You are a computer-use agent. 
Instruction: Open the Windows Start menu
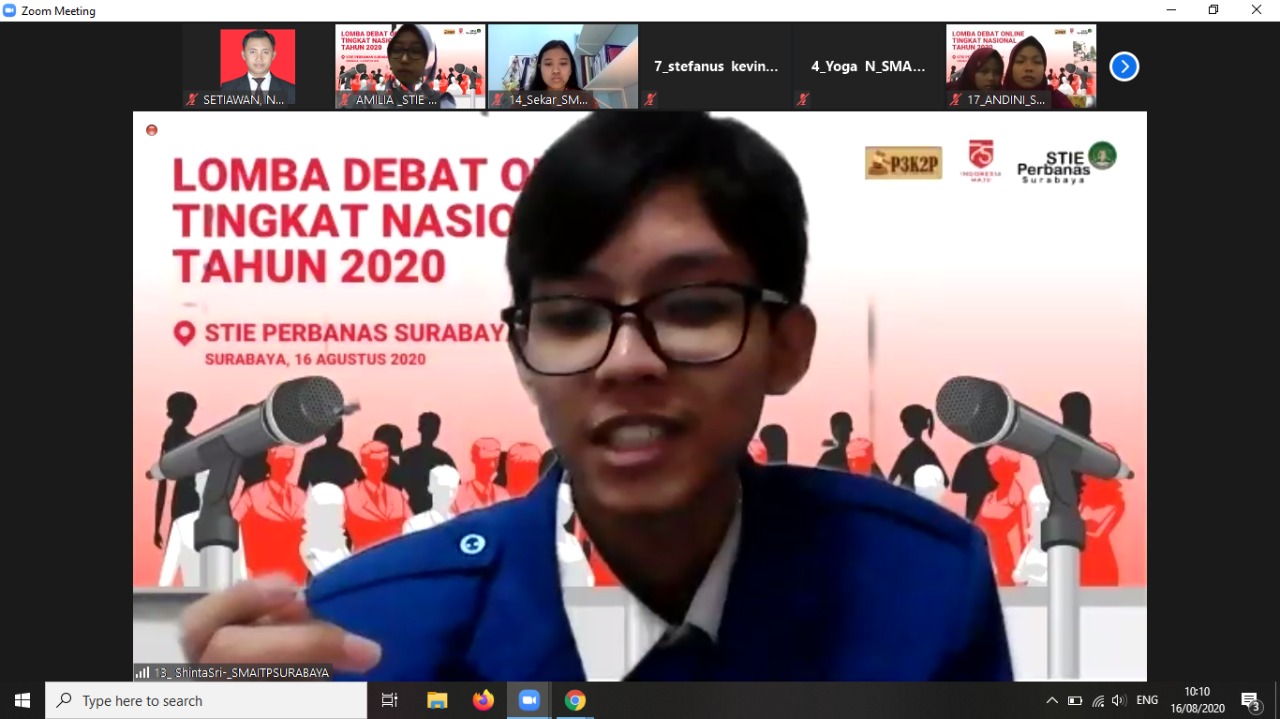tap(22, 700)
